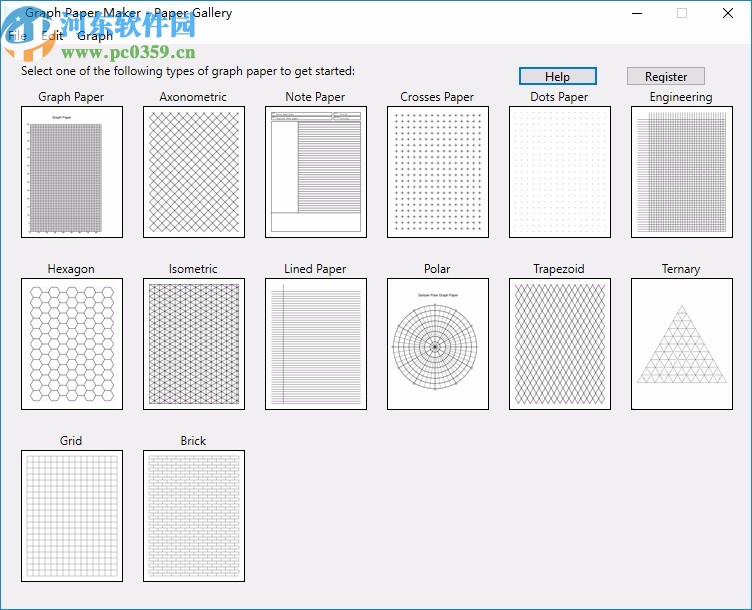Click the "Polar" label text
The width and height of the screenshot is (752, 610).
[437, 269]
